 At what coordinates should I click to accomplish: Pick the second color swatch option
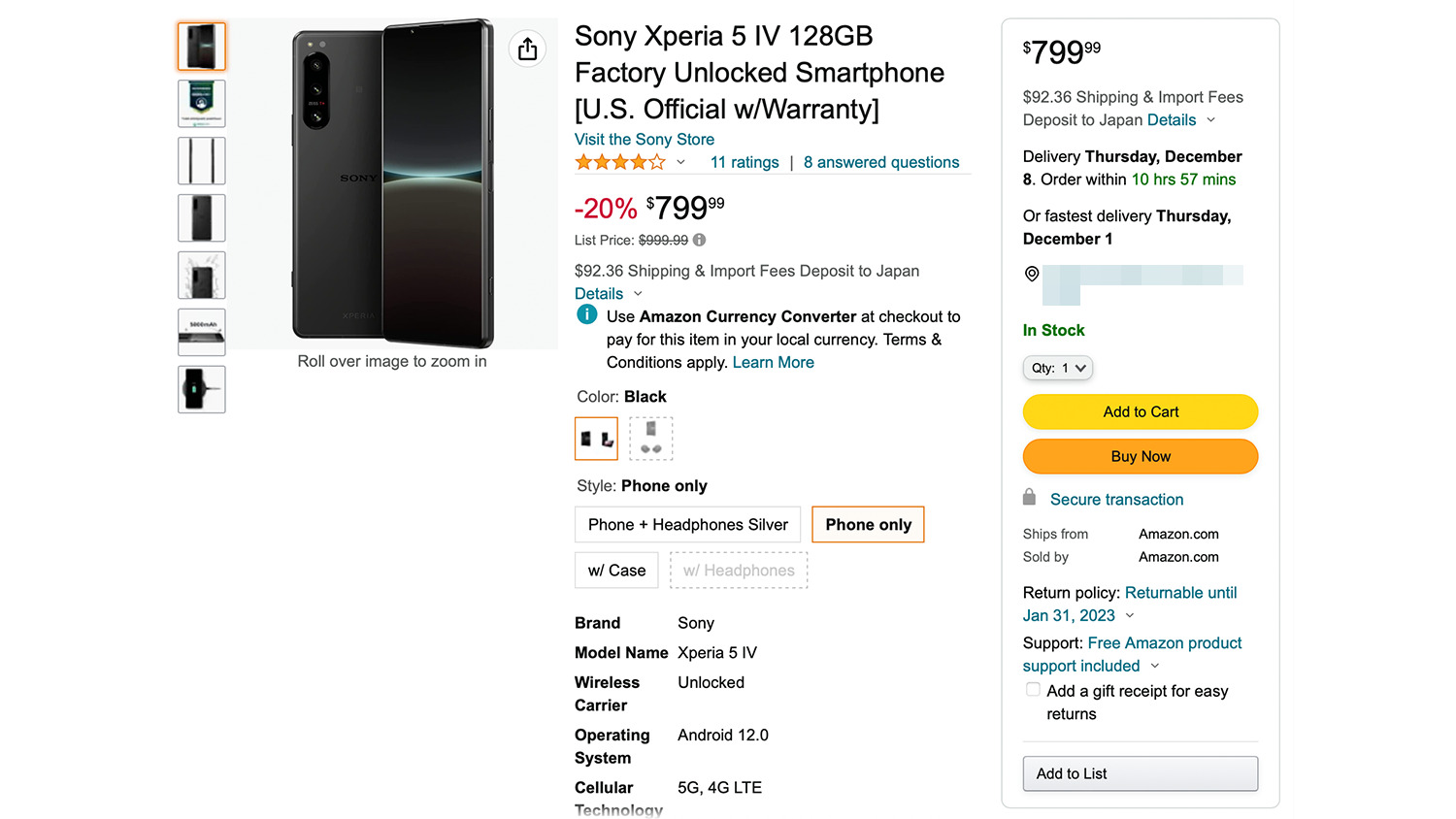650,439
